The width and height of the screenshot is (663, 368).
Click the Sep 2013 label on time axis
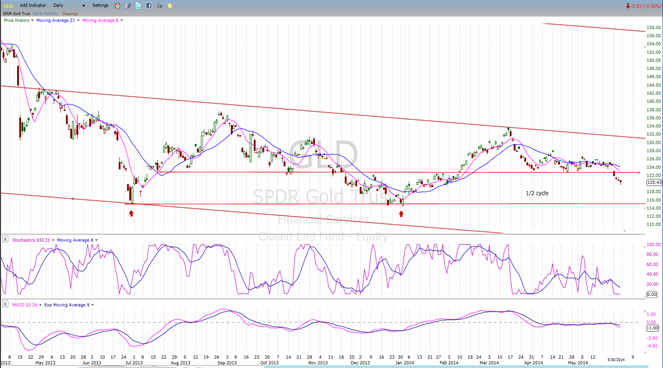click(x=227, y=363)
